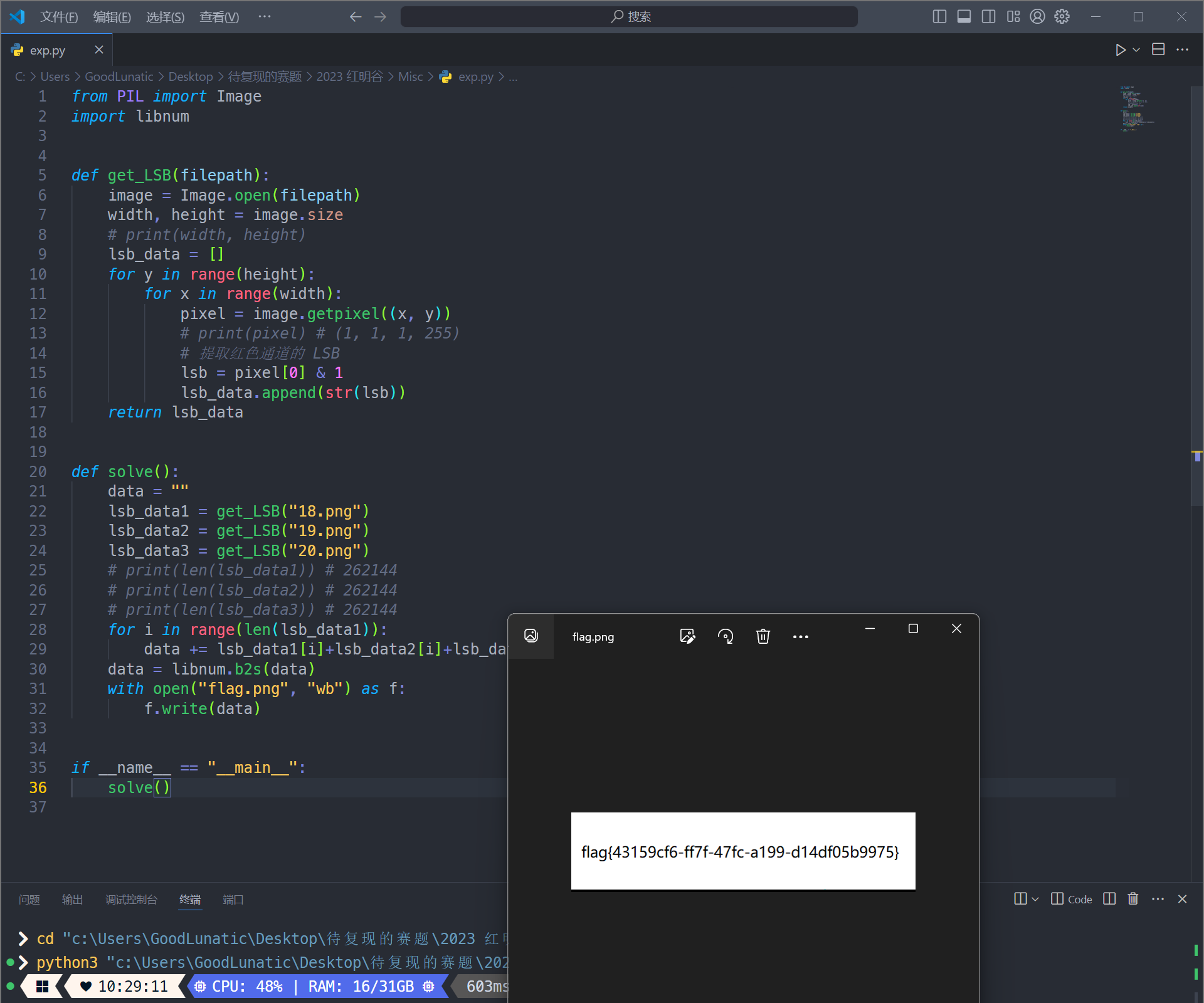This screenshot has width=1204, height=1003.
Task: Open the accounts profile icon
Action: pyautogui.click(x=1038, y=16)
